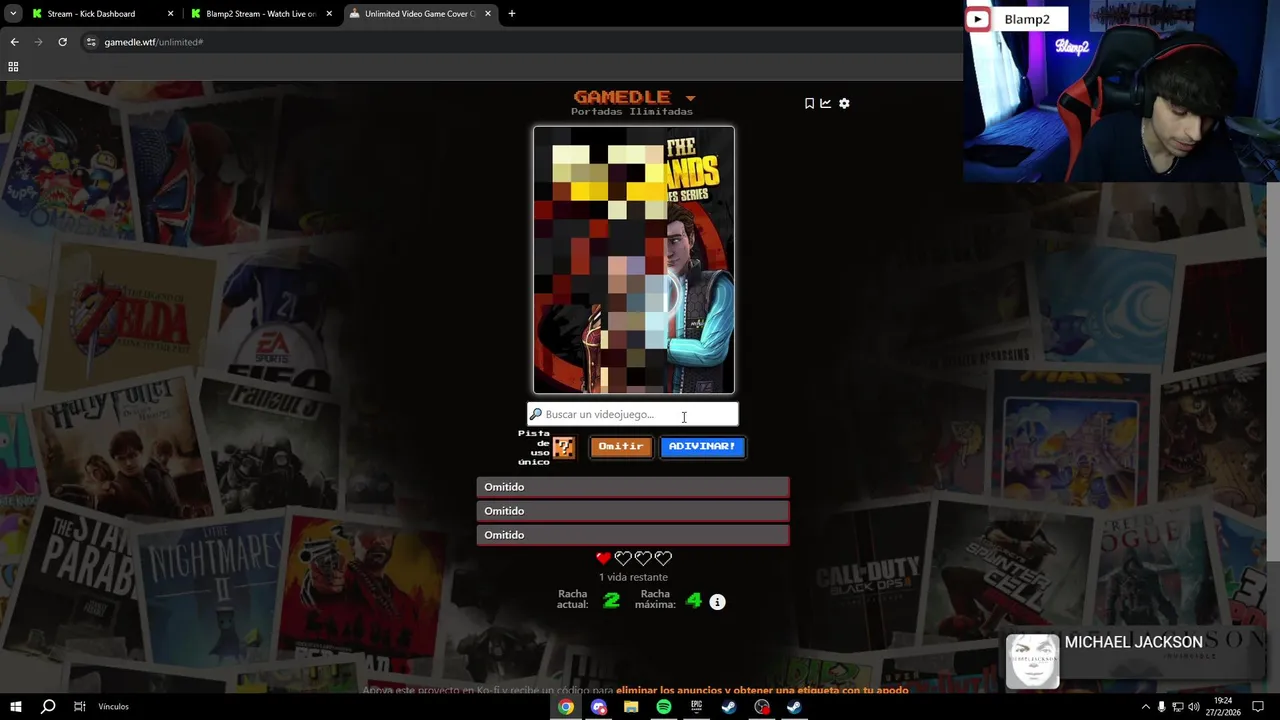
Task: Reload the gamedle page
Action: [62, 42]
